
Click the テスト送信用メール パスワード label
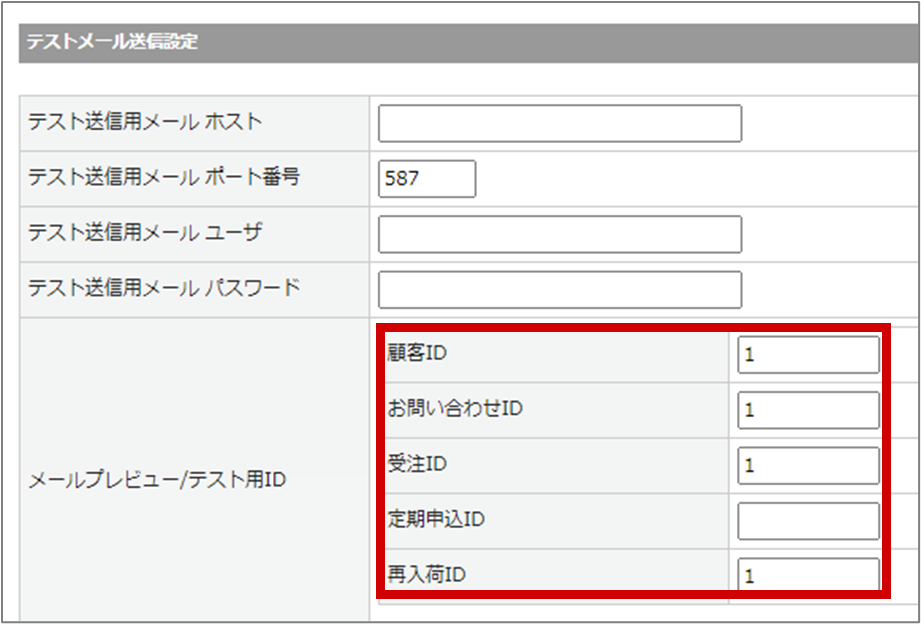[164, 288]
